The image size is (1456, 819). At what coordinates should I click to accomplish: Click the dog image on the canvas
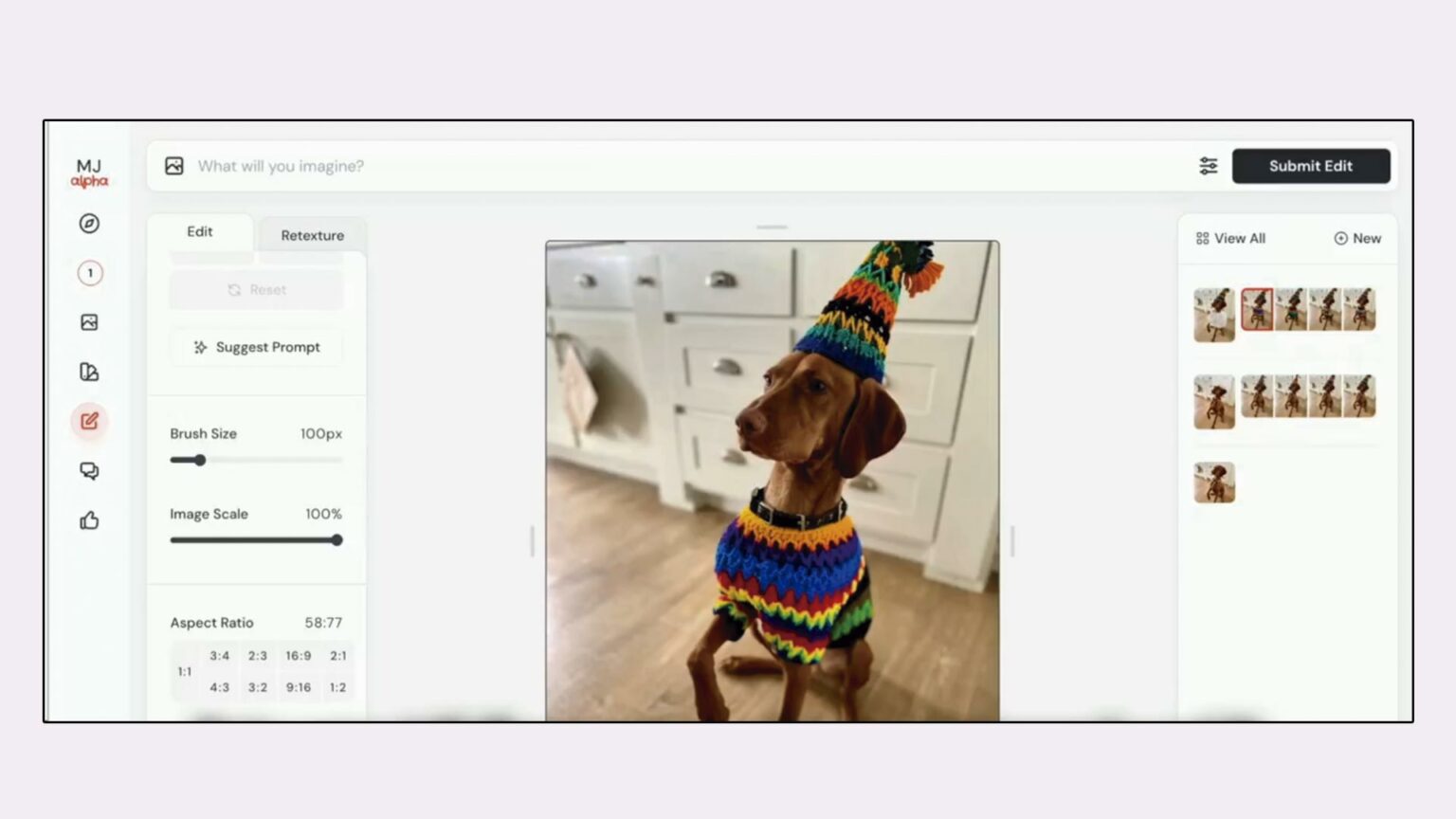(773, 481)
